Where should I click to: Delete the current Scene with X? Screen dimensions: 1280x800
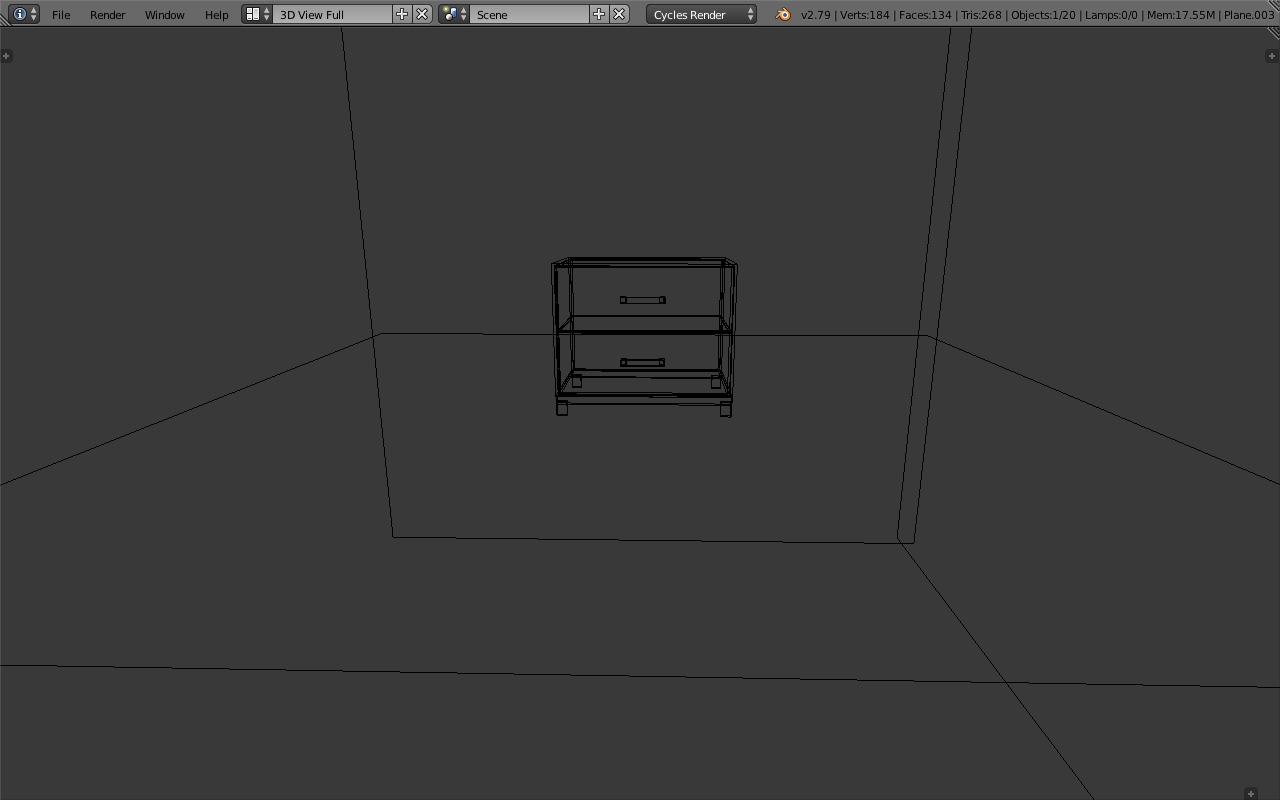(619, 14)
